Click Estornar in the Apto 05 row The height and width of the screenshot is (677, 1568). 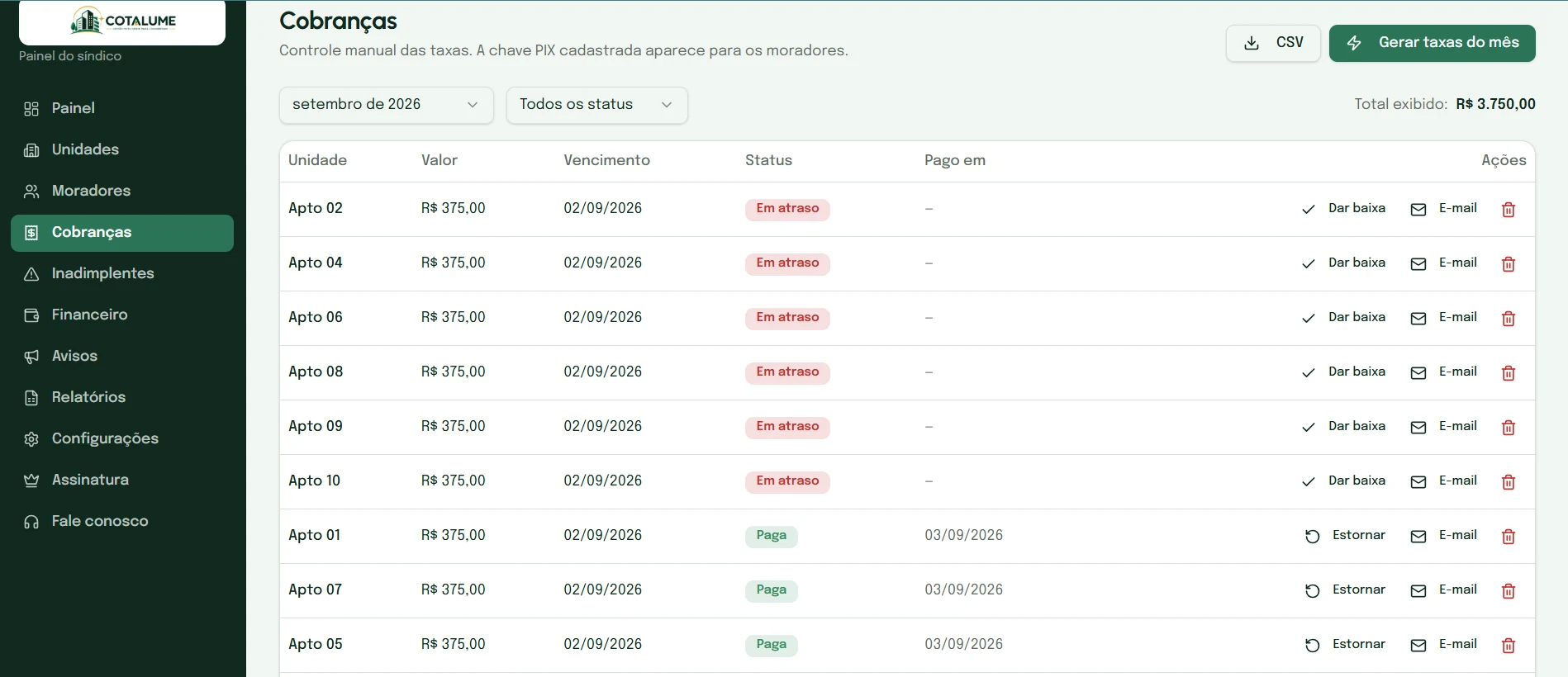(1346, 645)
